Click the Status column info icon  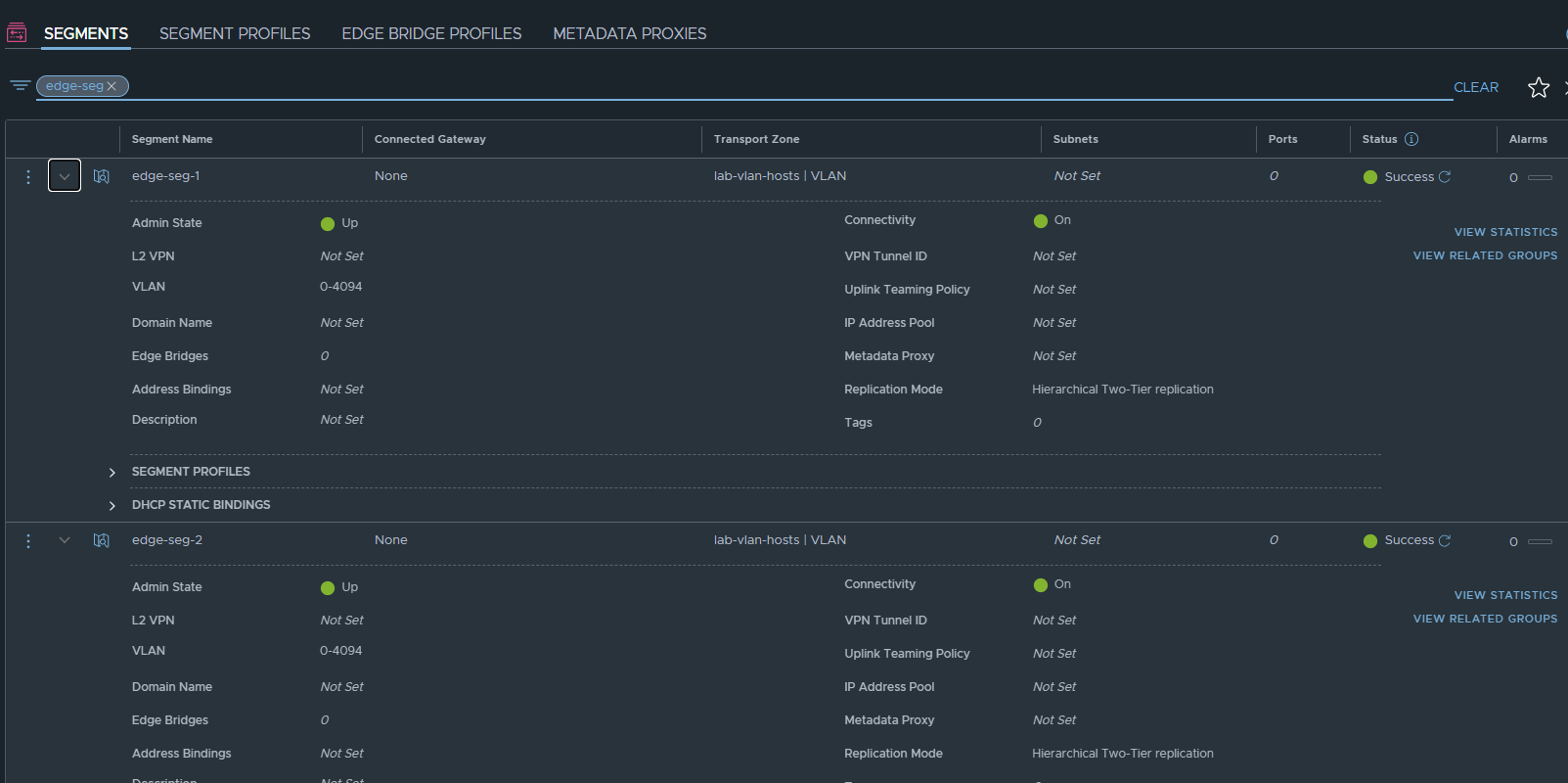[x=1411, y=139]
